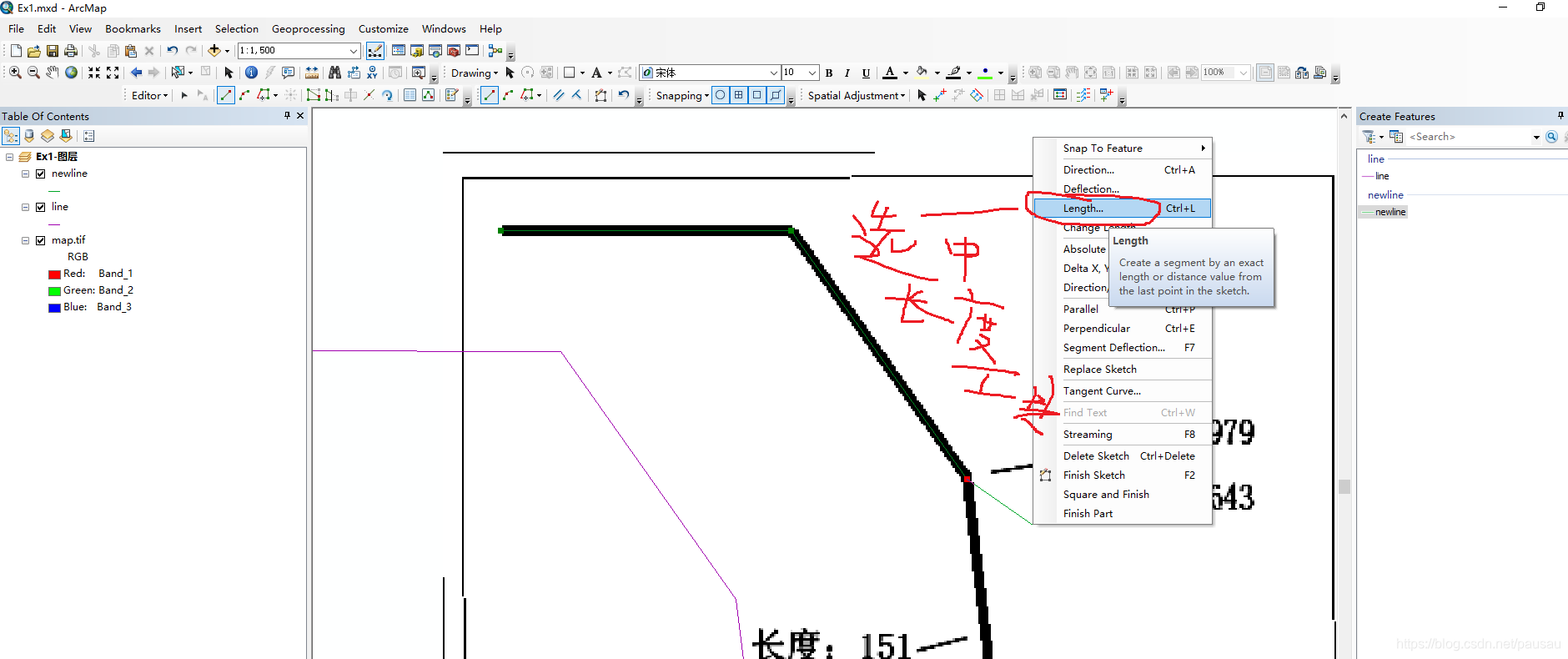Screen dimensions: 1568x659
Task: Toggle Bold text formatting
Action: point(829,73)
